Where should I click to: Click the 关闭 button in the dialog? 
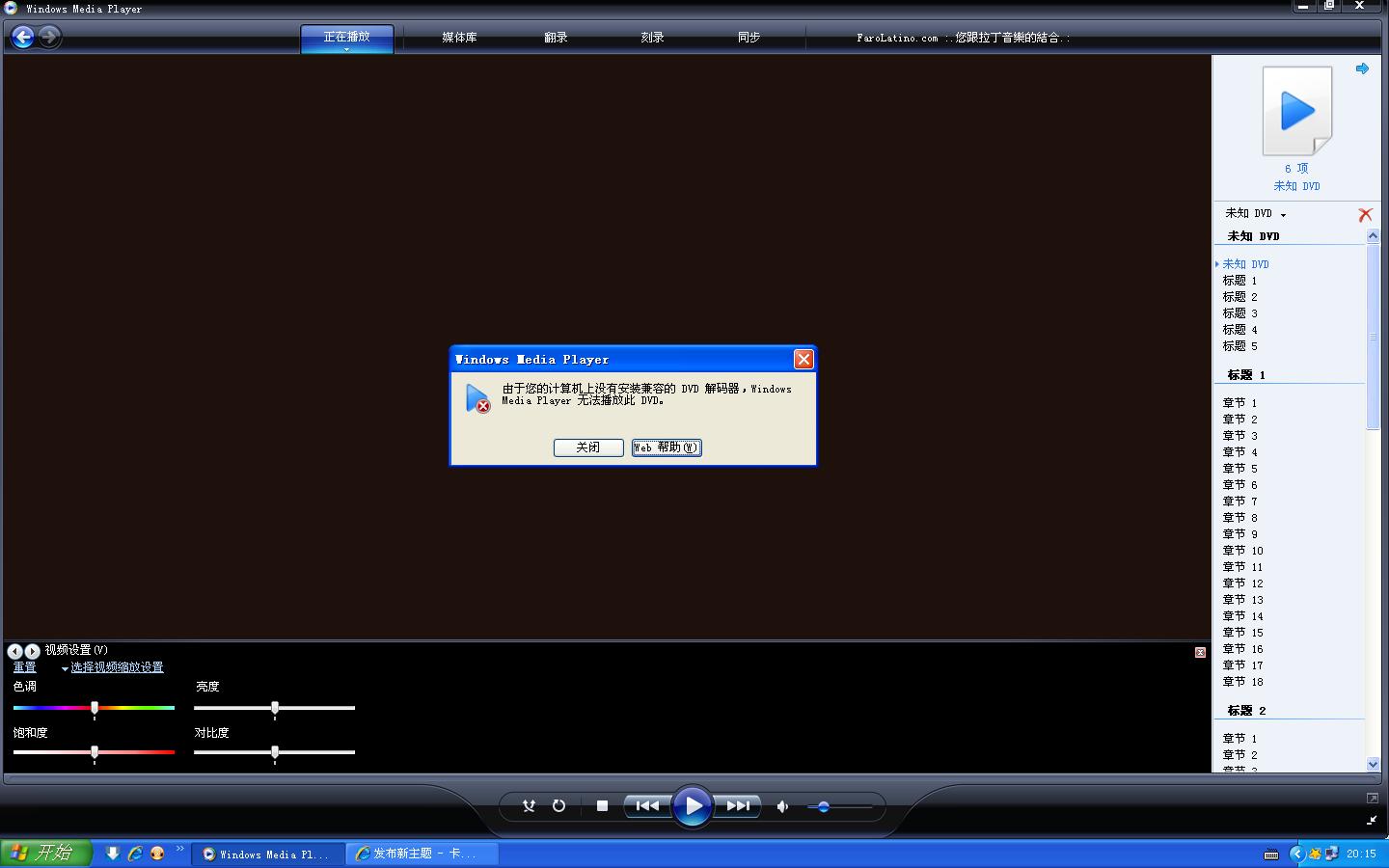[588, 448]
